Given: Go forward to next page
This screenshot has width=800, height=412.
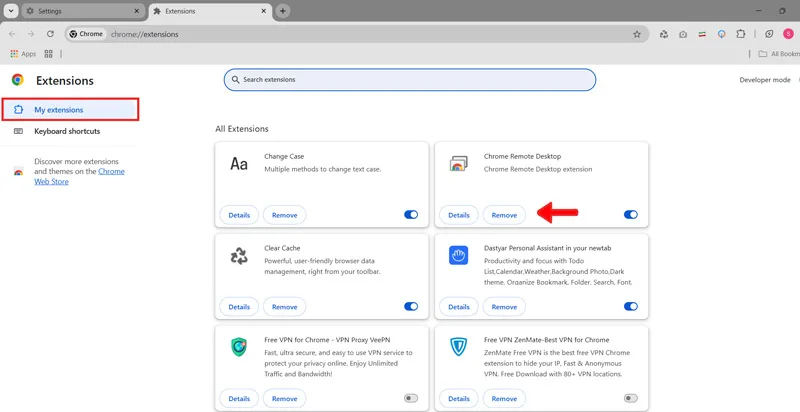Looking at the screenshot, I should [31, 34].
